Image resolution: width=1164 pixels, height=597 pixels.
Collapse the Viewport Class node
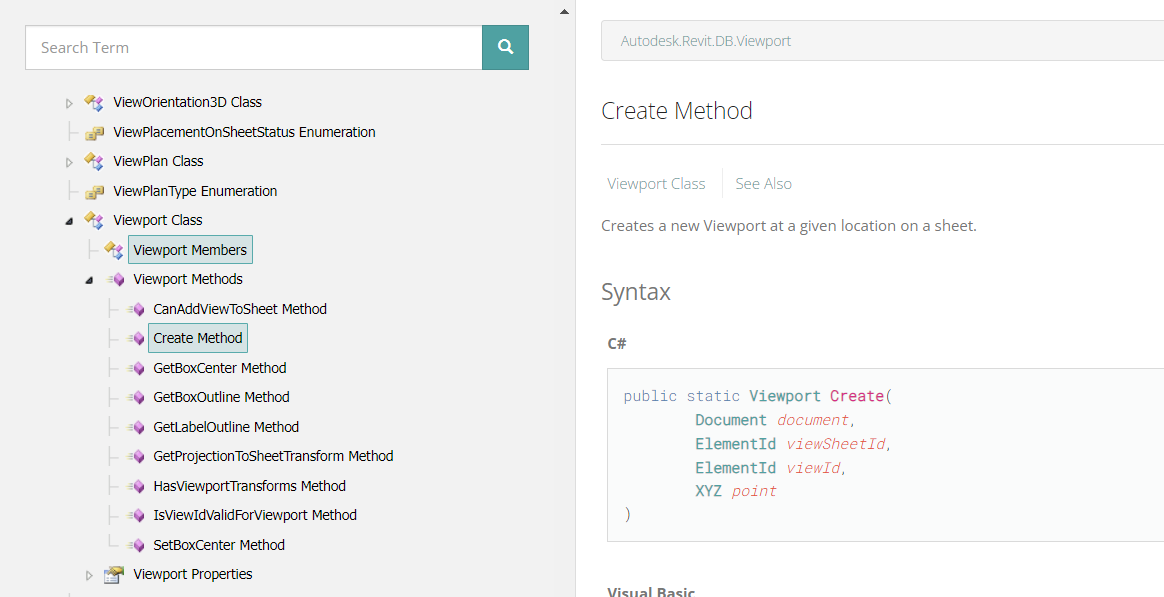69,221
